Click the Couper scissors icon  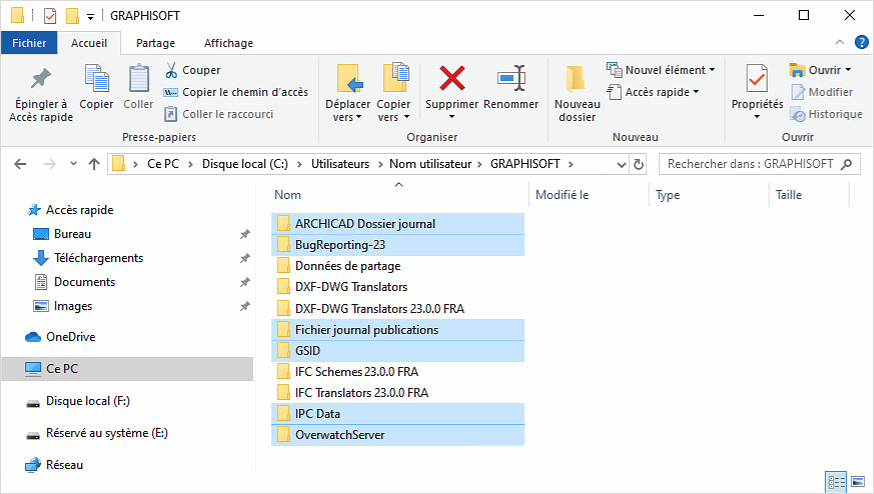tap(171, 70)
